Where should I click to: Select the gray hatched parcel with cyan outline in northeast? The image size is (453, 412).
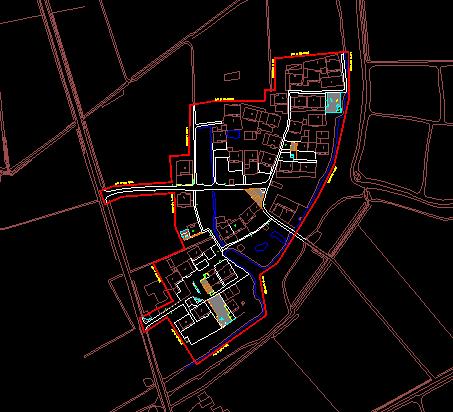point(334,103)
